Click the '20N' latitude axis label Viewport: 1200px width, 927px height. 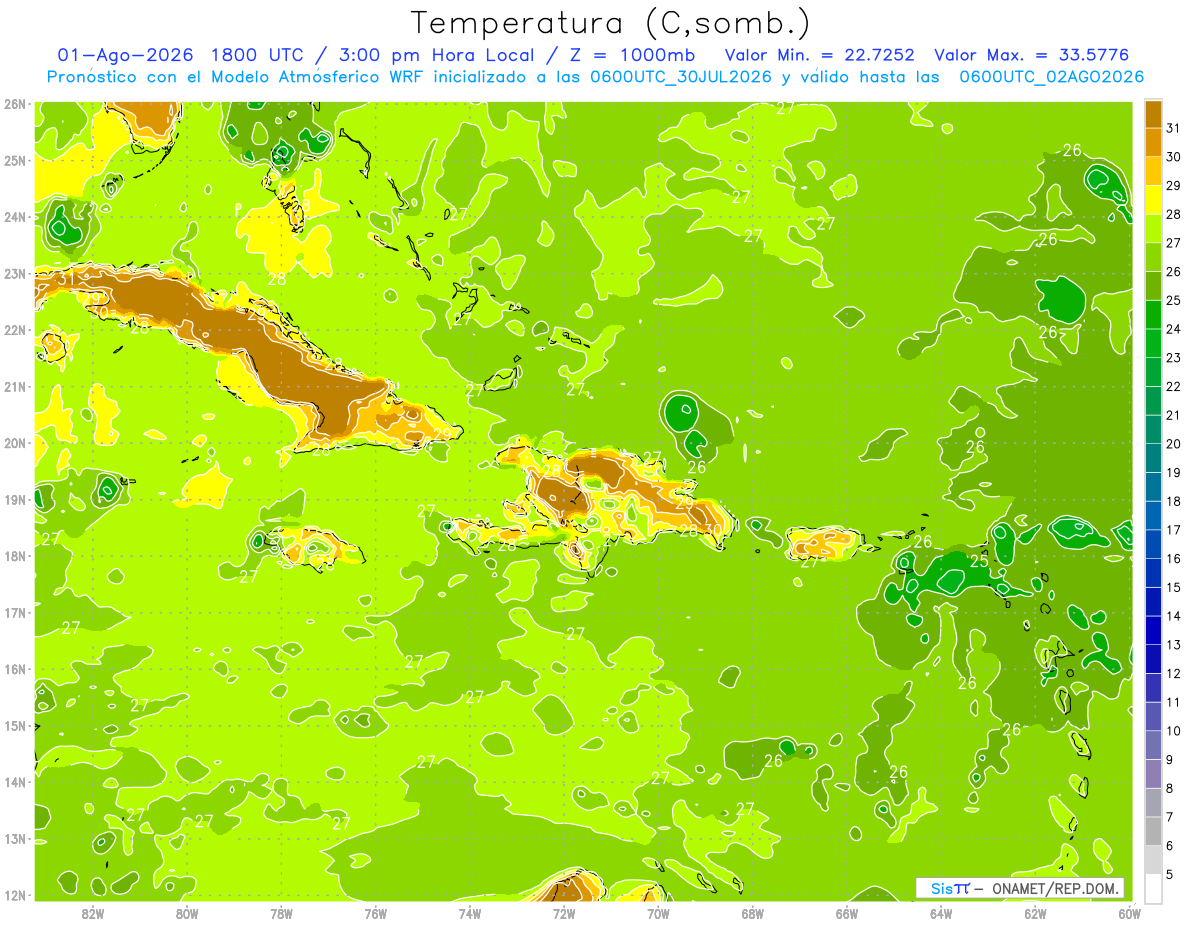click(15, 443)
